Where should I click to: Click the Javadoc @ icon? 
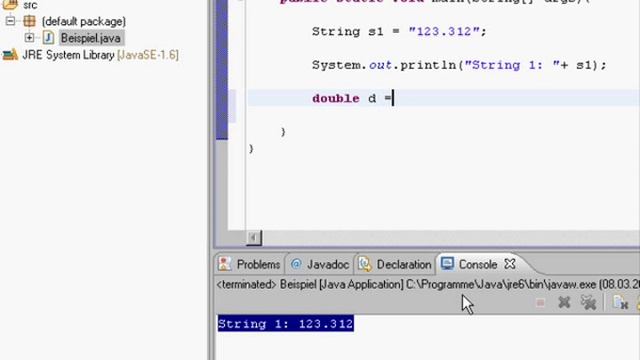296,264
